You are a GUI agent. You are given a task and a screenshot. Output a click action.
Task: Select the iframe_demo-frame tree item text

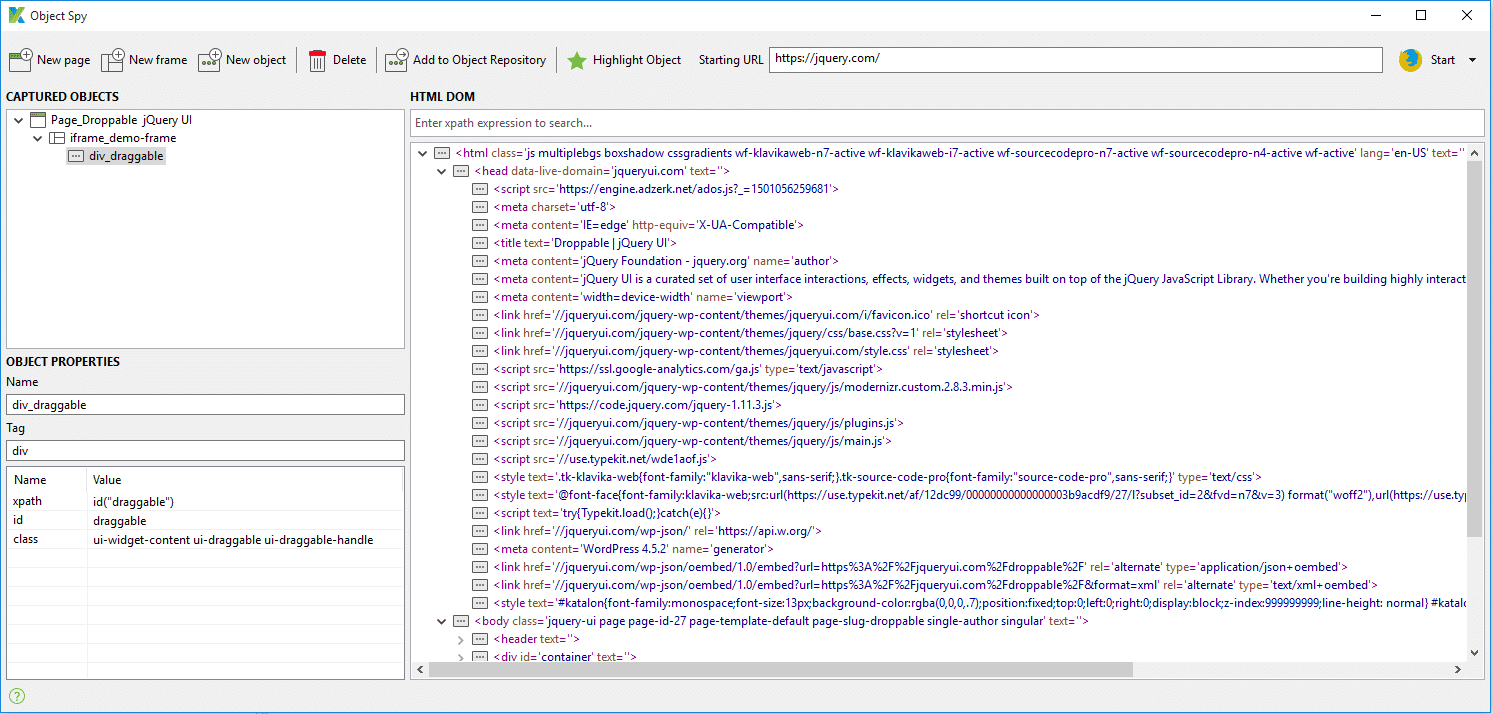tap(123, 138)
